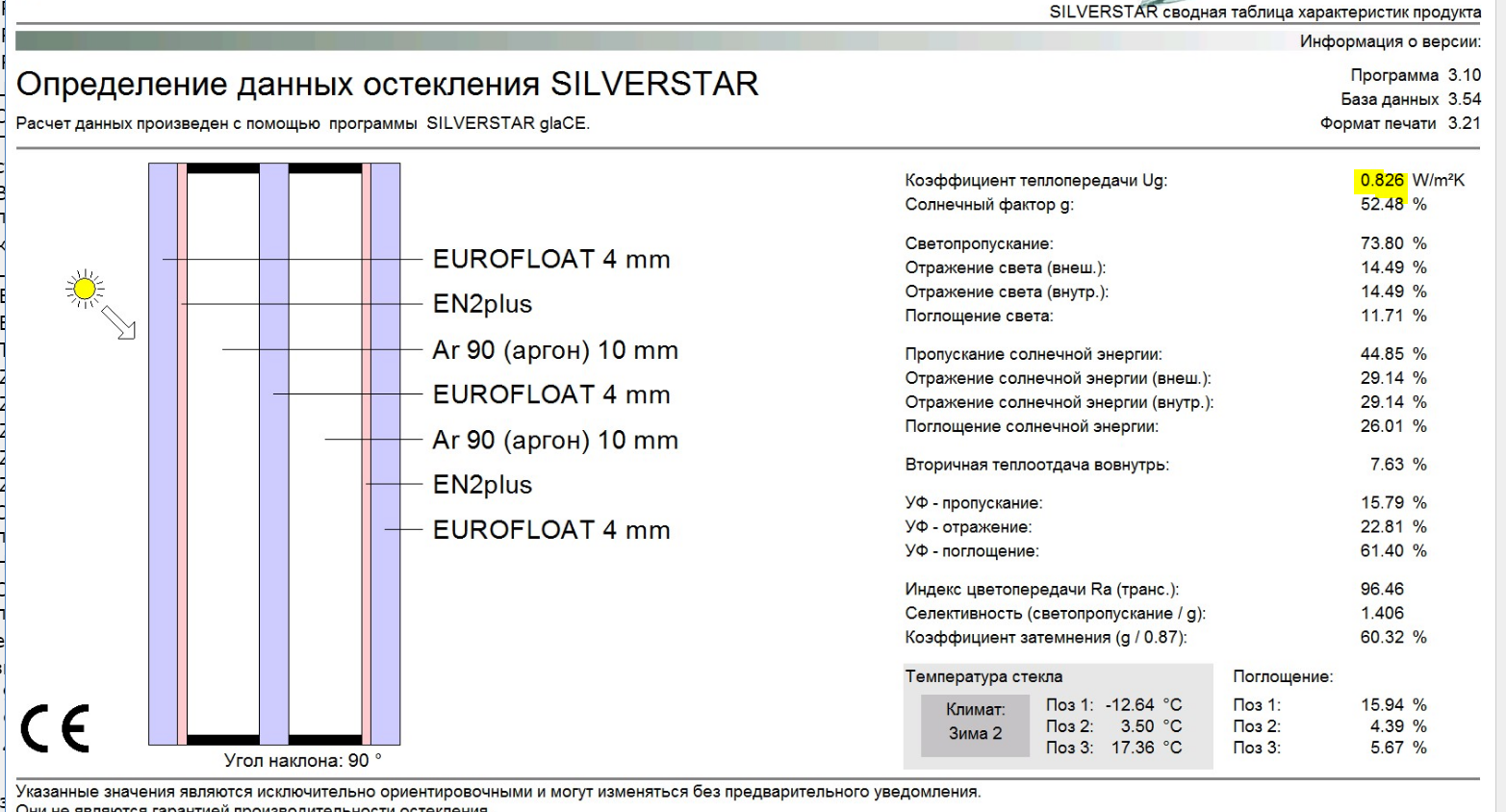Select first Ar 90 (аргон) 10 mm label

pyautogui.click(x=555, y=350)
